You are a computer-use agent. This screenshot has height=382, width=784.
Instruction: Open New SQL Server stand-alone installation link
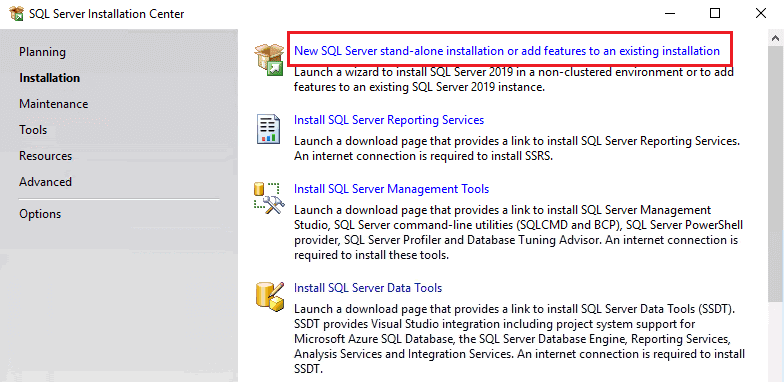point(506,51)
